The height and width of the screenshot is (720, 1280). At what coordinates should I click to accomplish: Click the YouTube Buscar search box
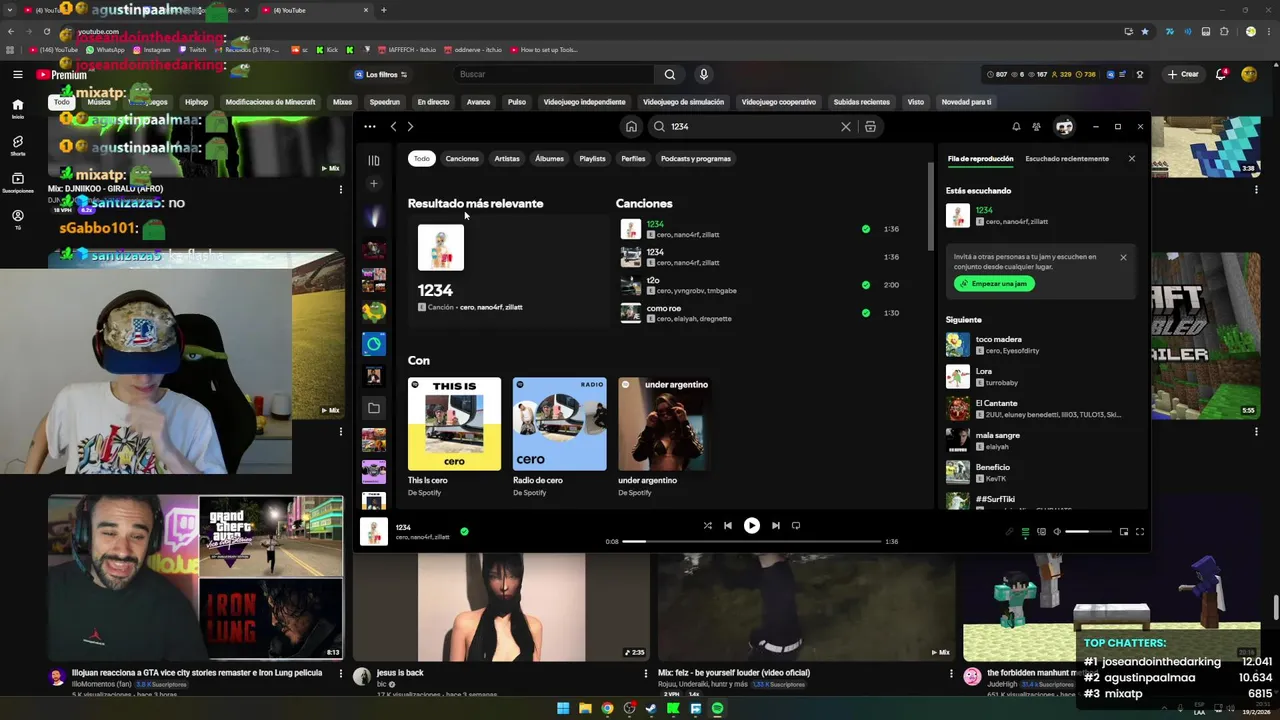tap(554, 74)
